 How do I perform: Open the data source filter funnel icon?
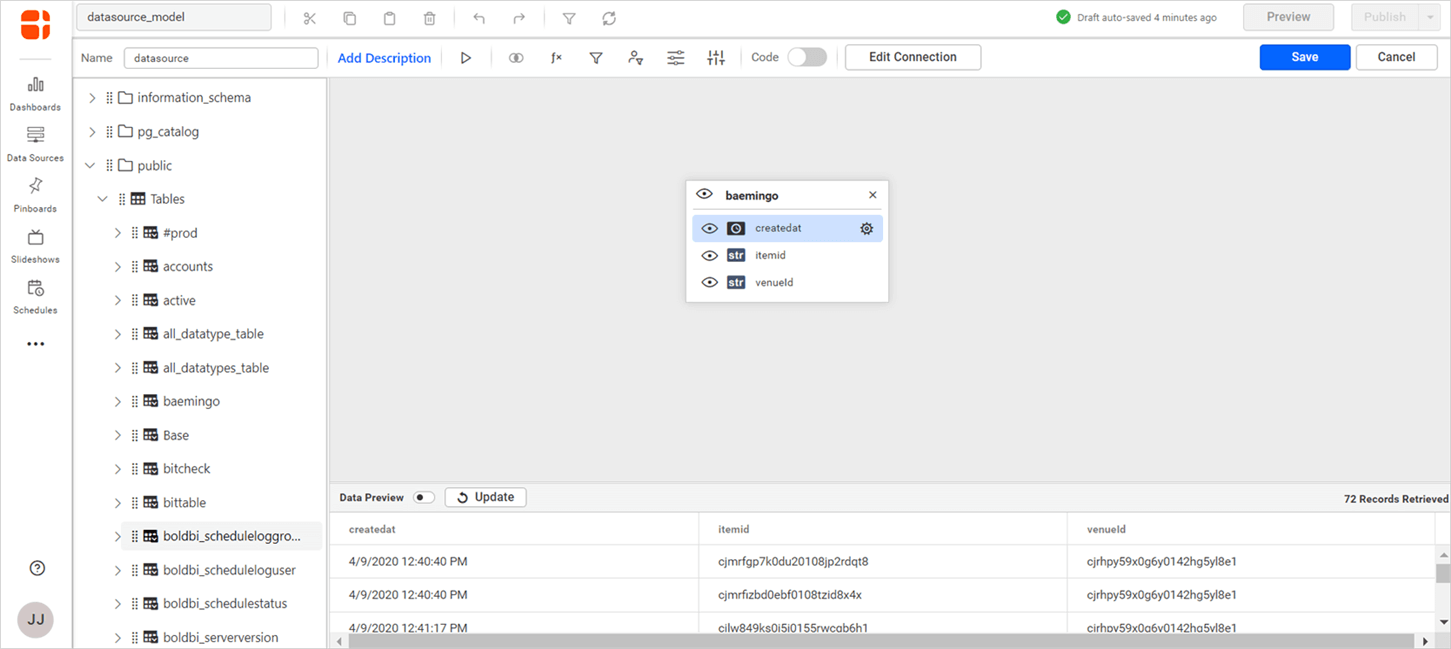596,58
